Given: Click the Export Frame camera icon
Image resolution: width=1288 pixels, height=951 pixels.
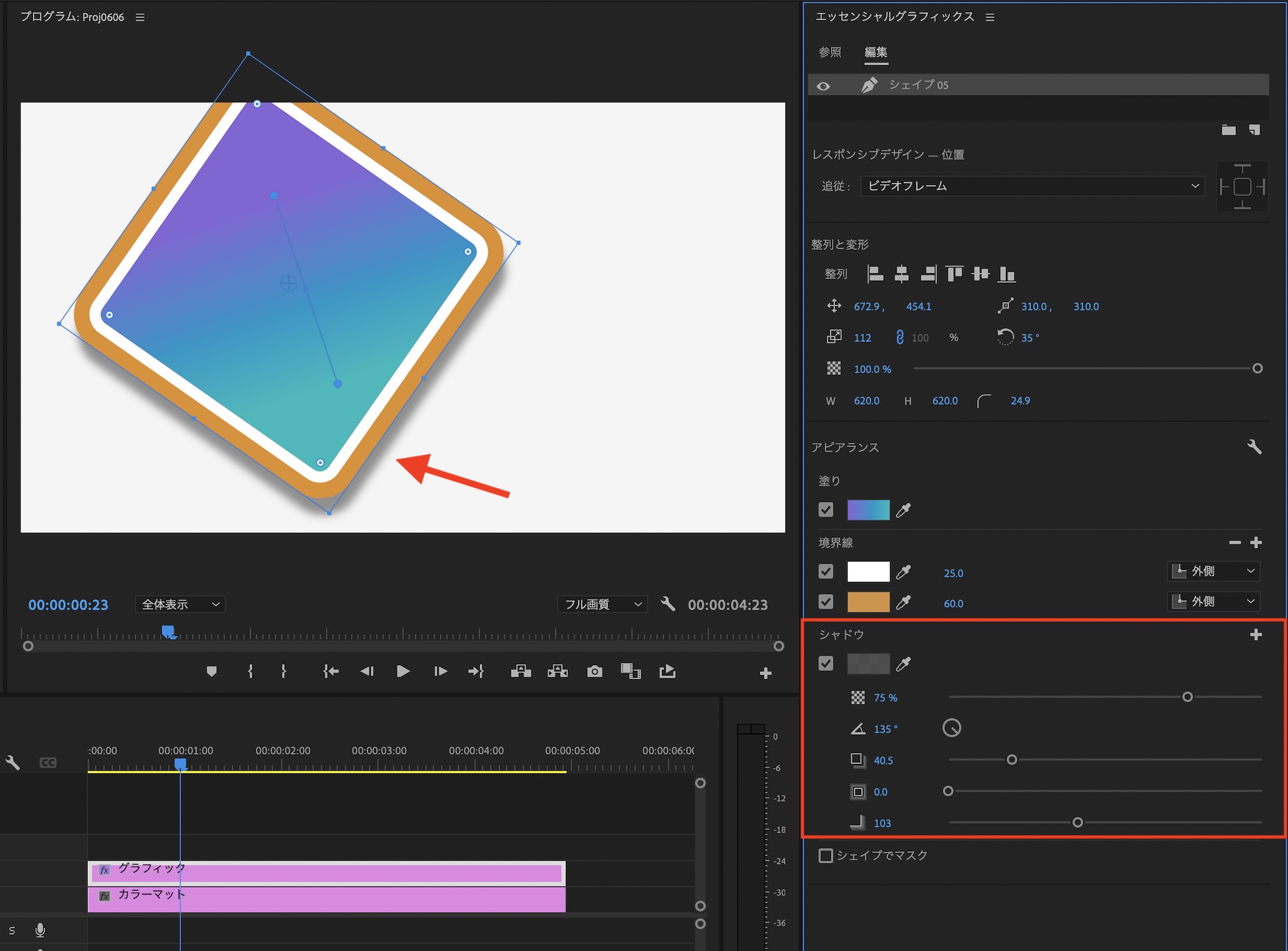Looking at the screenshot, I should (x=594, y=671).
